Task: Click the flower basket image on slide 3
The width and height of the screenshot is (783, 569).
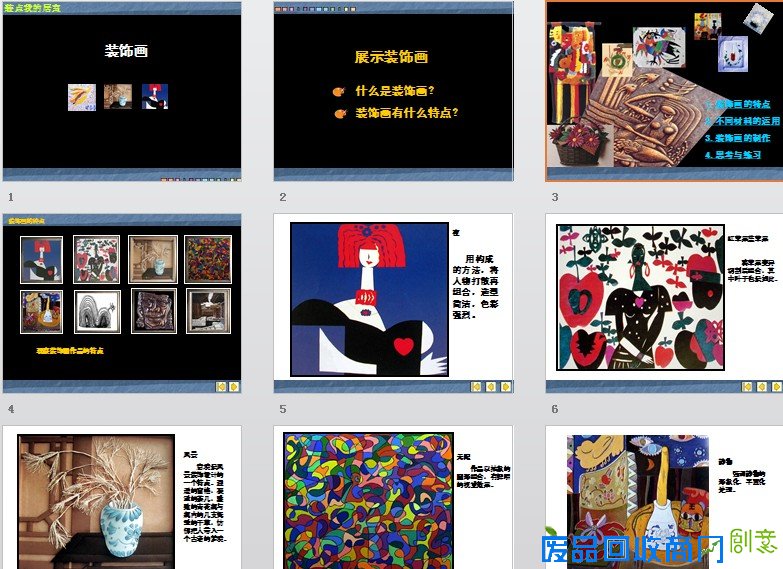Action: (x=572, y=147)
